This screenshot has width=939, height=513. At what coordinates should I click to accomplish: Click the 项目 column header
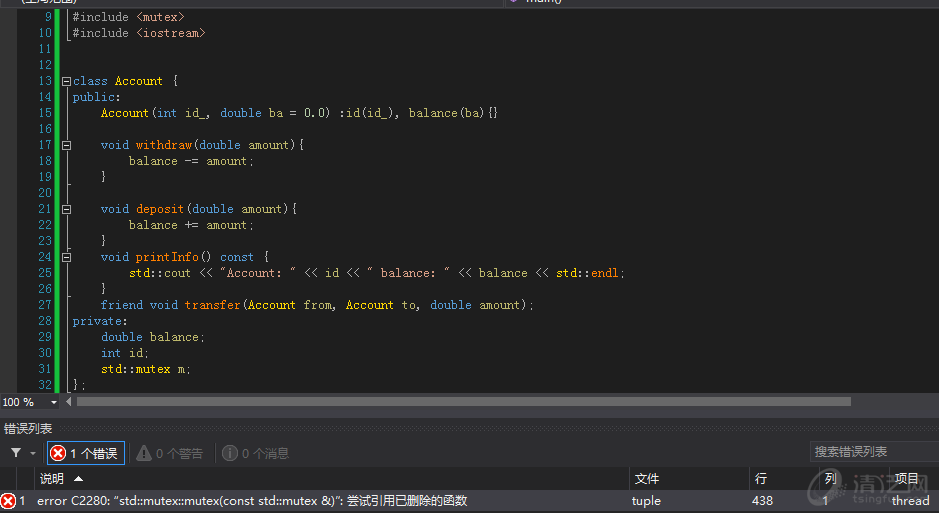(x=906, y=479)
